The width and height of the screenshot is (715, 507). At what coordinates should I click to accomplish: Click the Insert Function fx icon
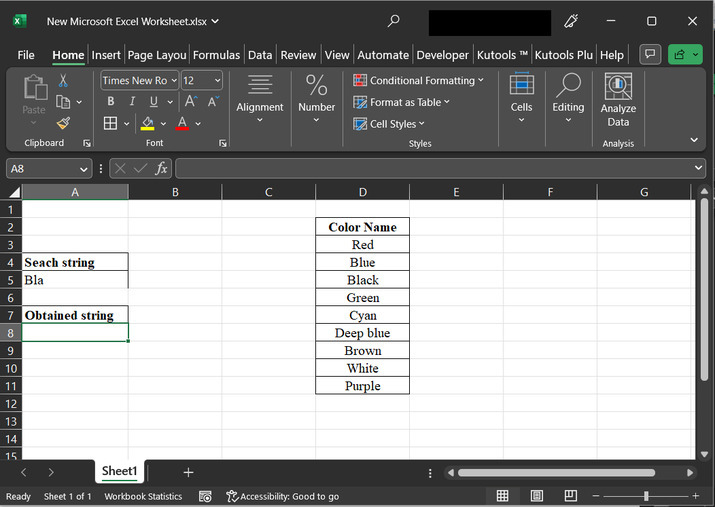pyautogui.click(x=161, y=169)
